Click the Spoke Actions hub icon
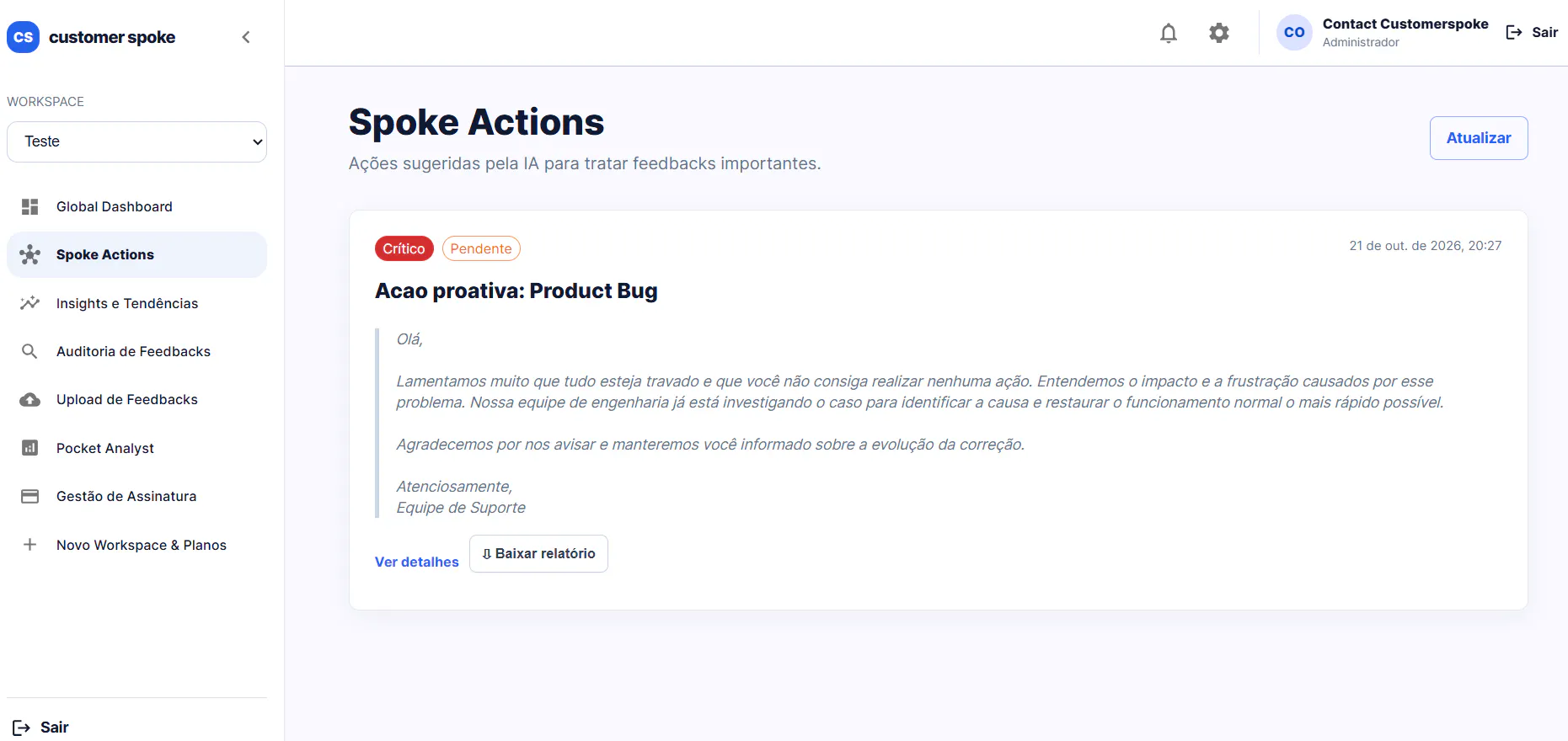Screen dimensions: 1568x741 pos(30,254)
